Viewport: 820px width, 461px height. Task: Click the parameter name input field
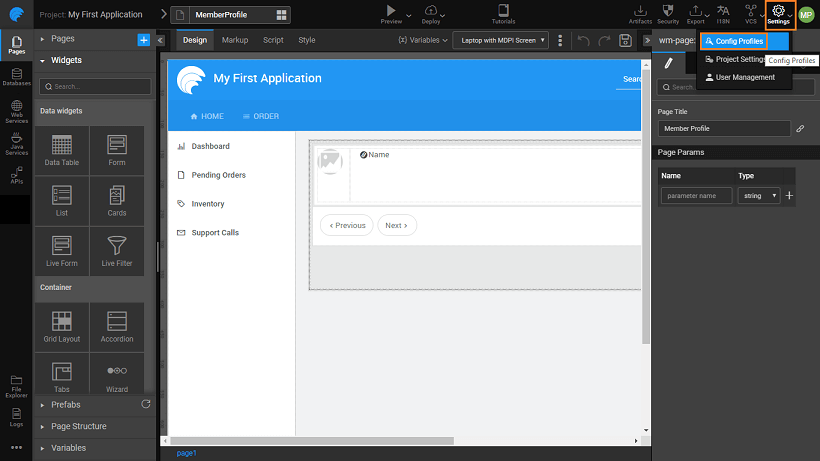[x=696, y=196]
